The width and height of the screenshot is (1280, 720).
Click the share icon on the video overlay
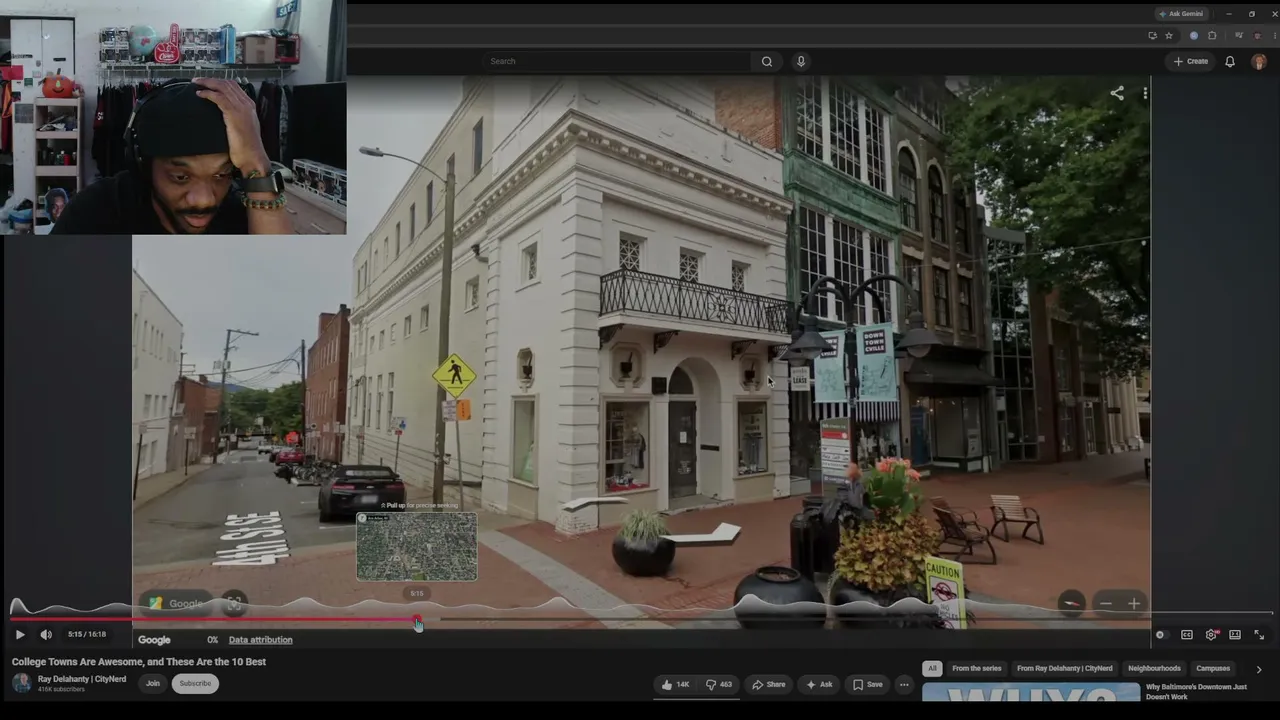coord(1117,93)
